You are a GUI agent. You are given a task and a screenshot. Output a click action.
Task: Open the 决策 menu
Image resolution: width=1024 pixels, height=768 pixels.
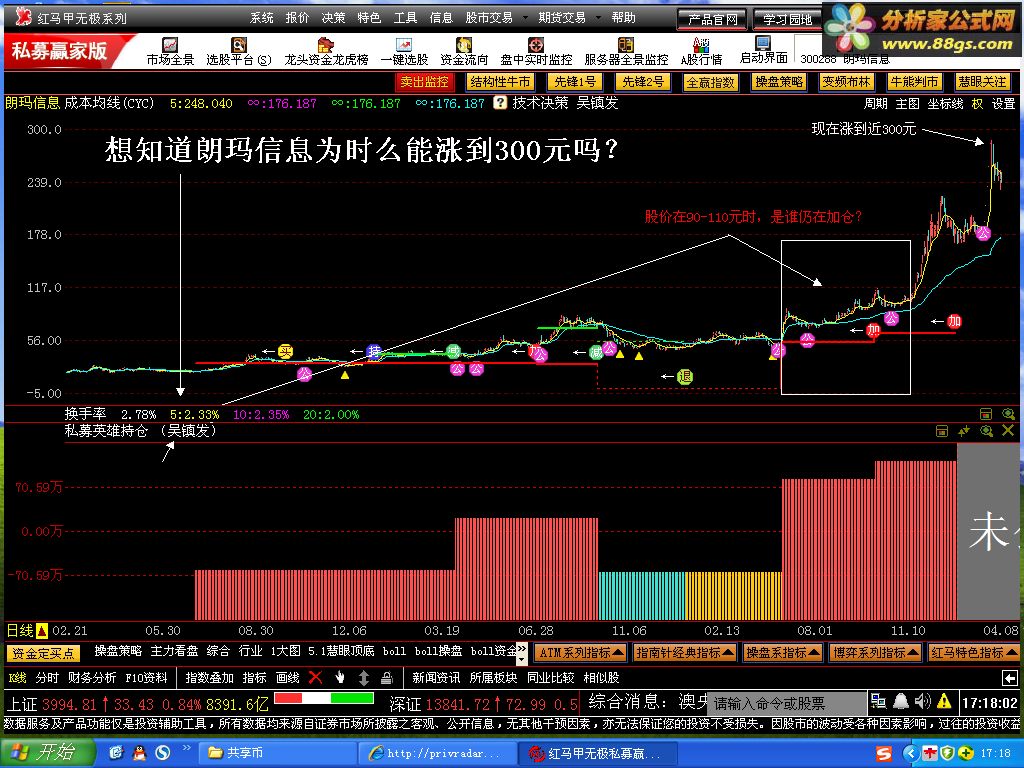333,18
